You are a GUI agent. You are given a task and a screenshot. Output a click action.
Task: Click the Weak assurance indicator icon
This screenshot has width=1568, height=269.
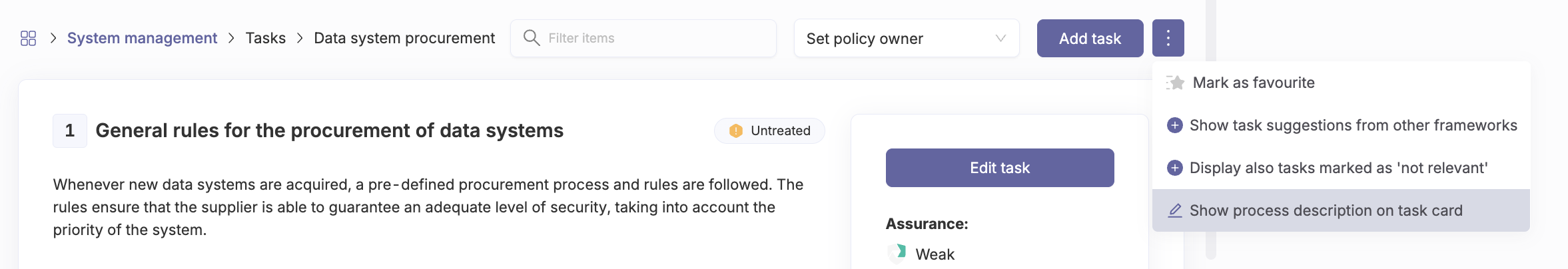(897, 253)
